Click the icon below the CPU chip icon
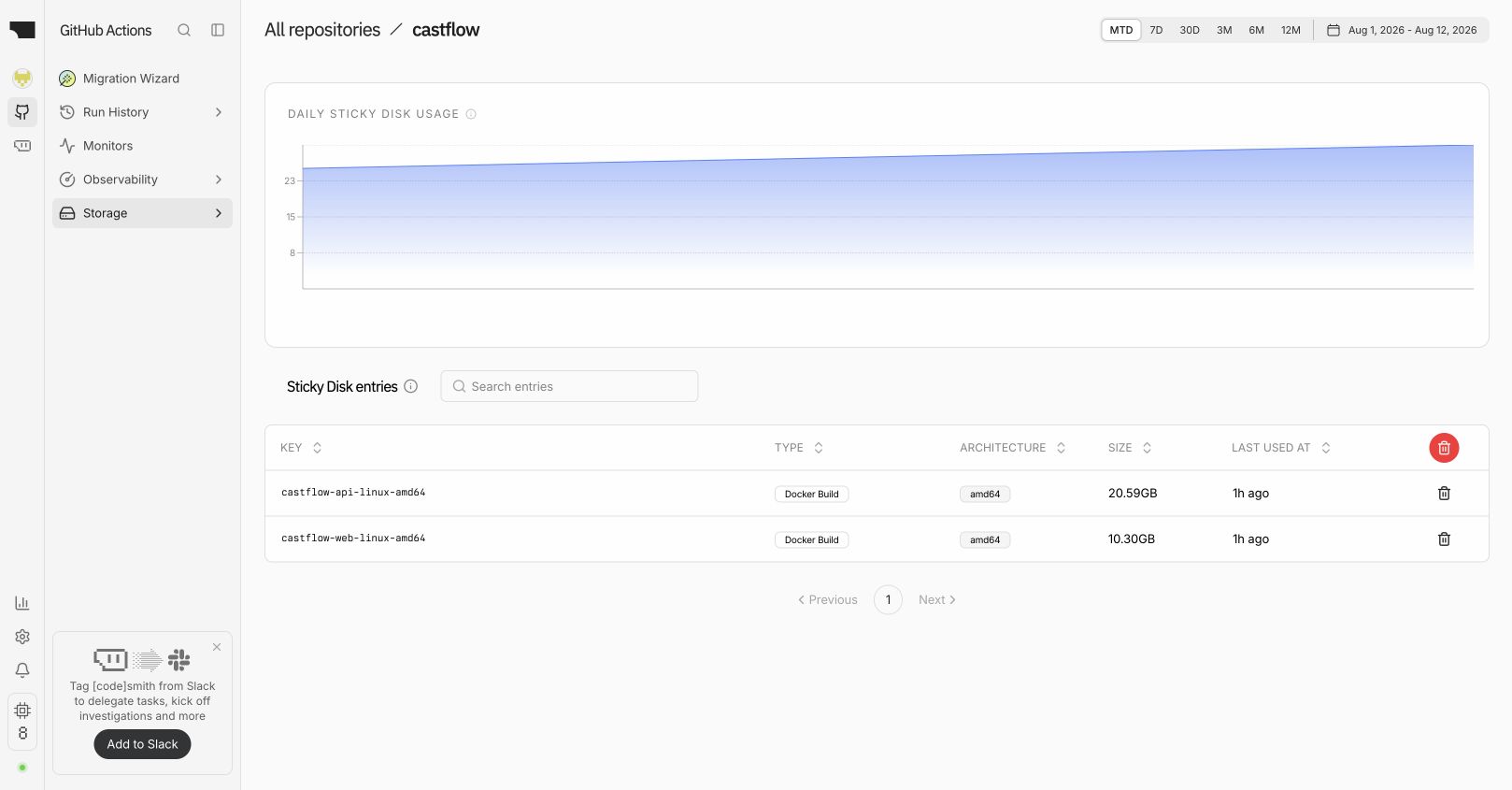Image resolution: width=1512 pixels, height=790 pixels. (22, 733)
